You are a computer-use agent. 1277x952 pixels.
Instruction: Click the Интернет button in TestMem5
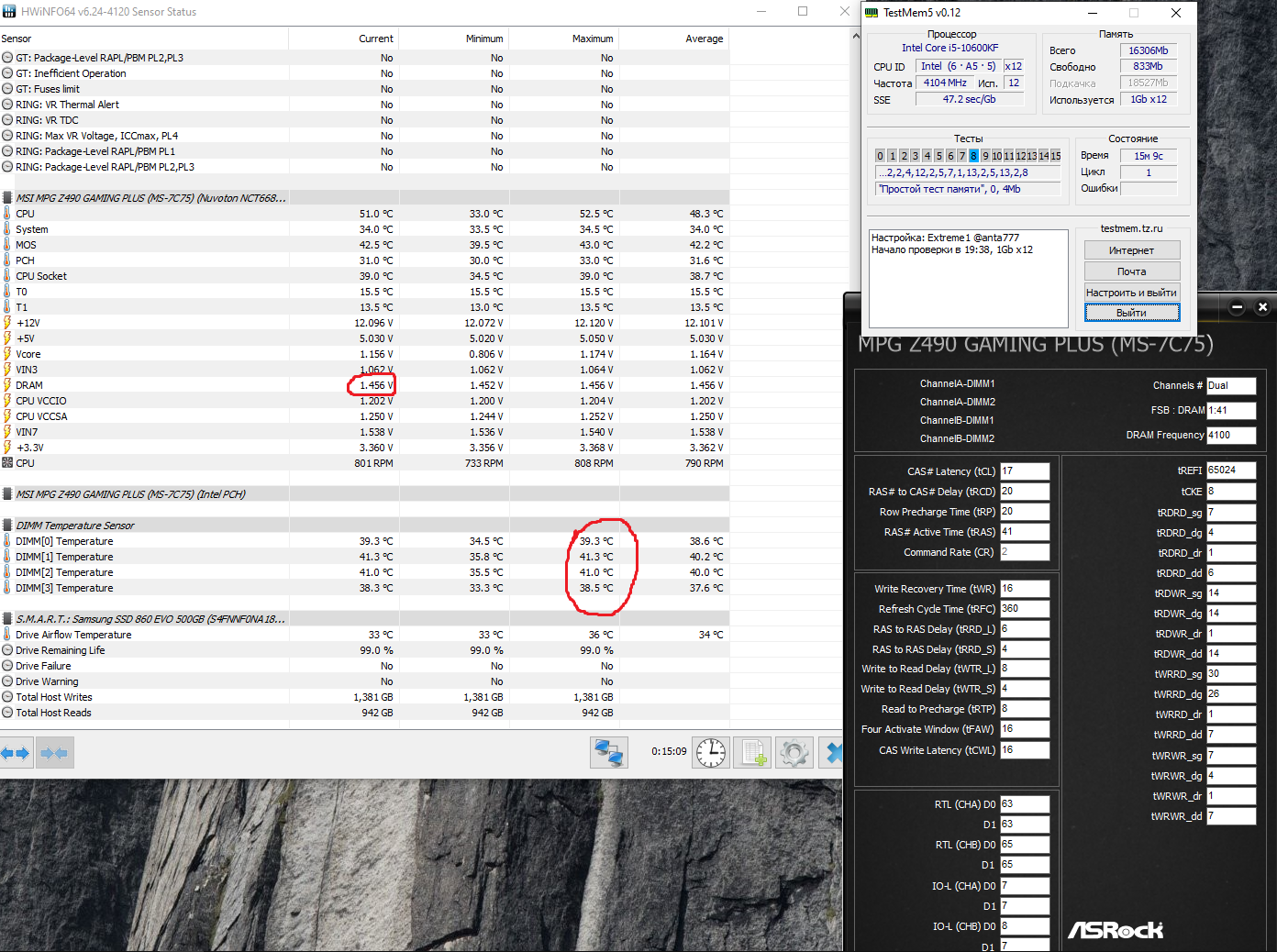click(x=1132, y=250)
